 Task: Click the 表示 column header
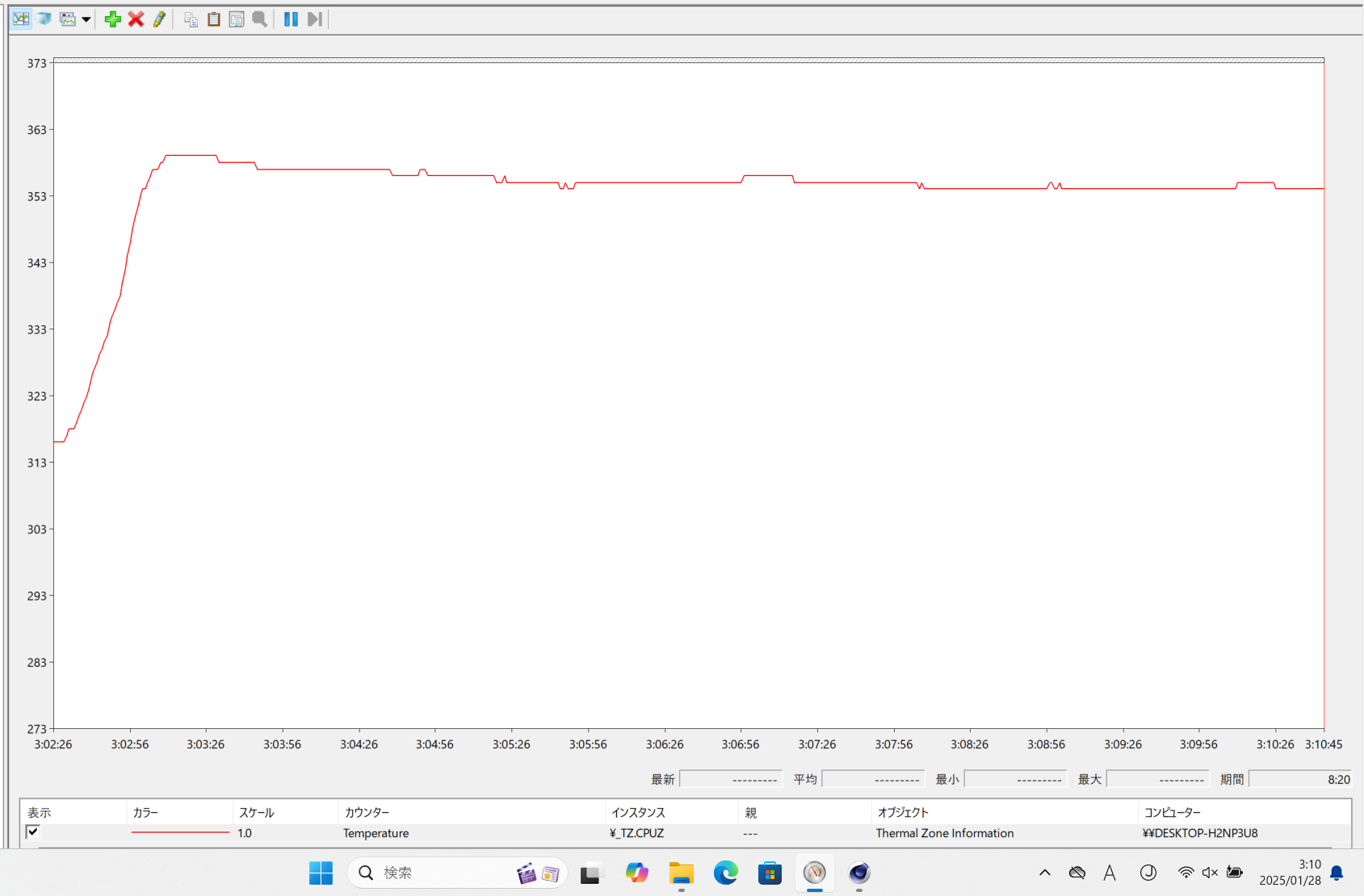(x=73, y=812)
